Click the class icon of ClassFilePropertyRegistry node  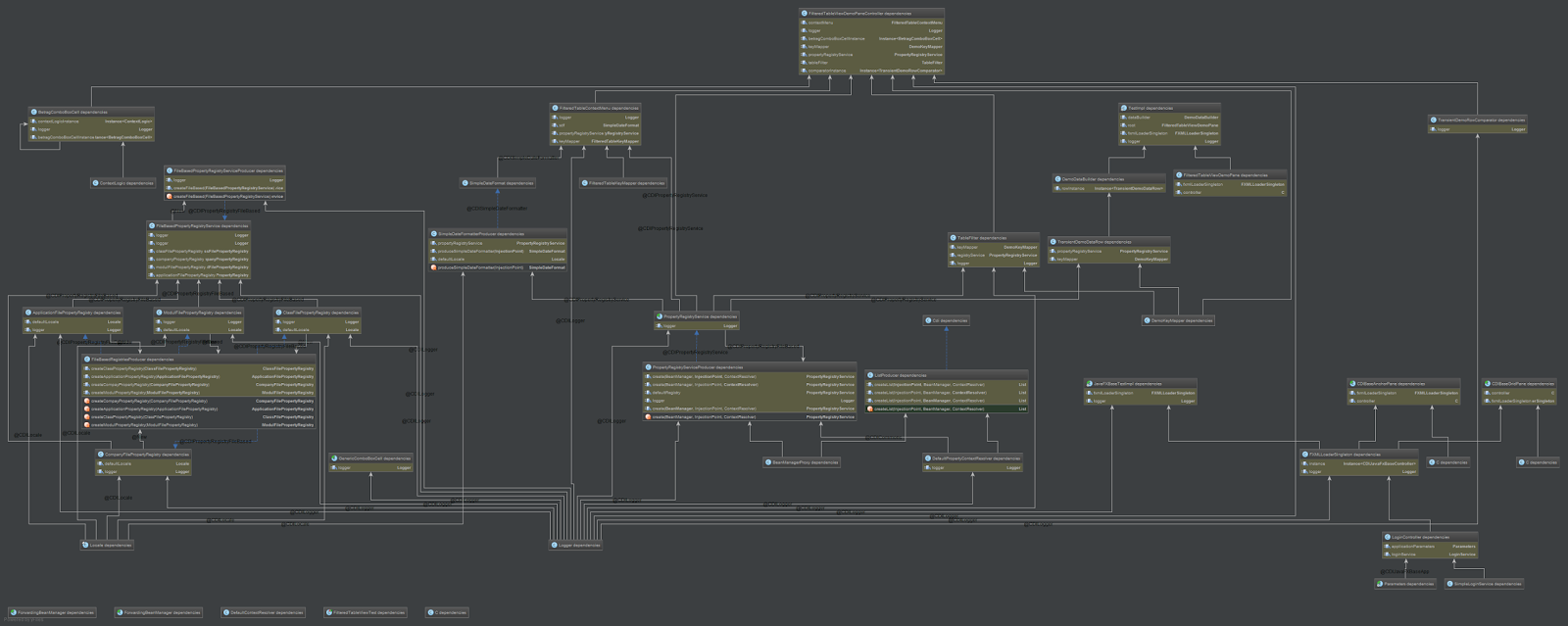(x=279, y=313)
